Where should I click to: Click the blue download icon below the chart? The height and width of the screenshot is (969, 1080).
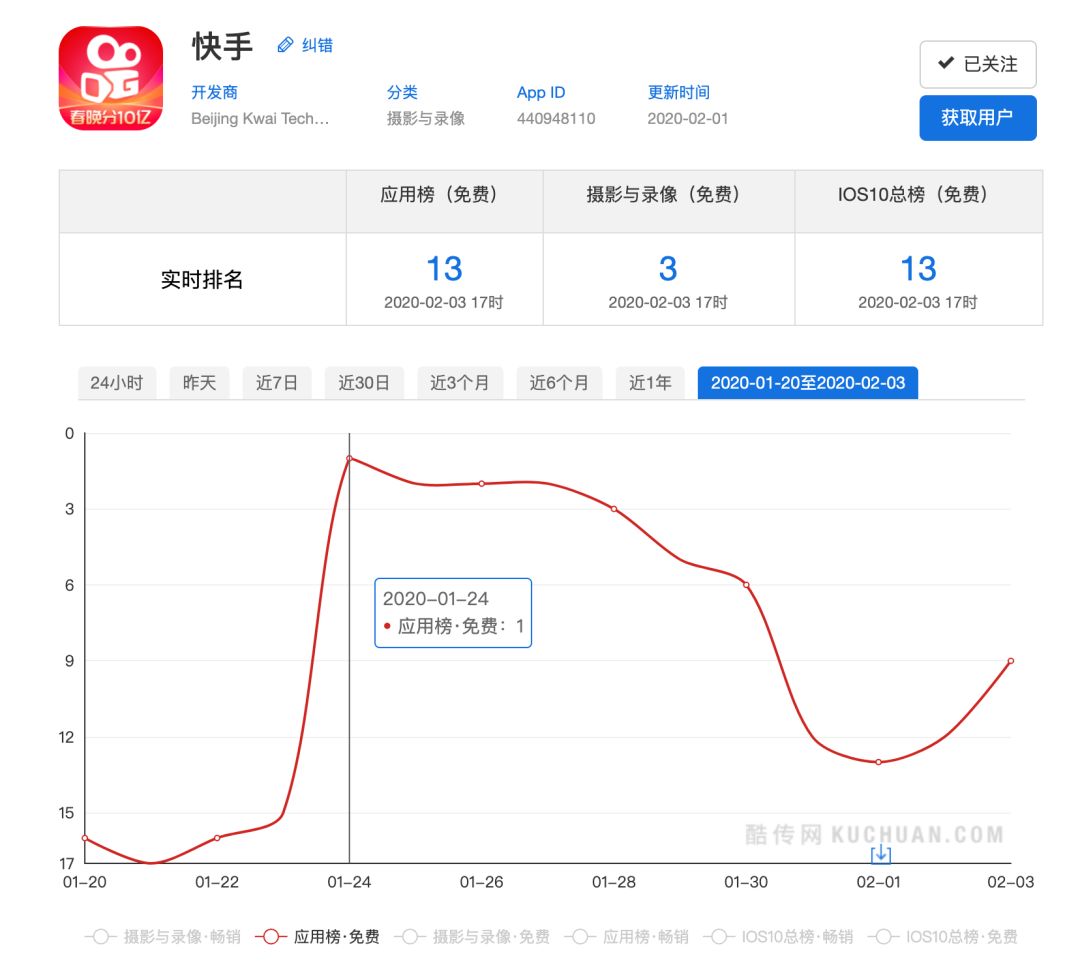879,853
